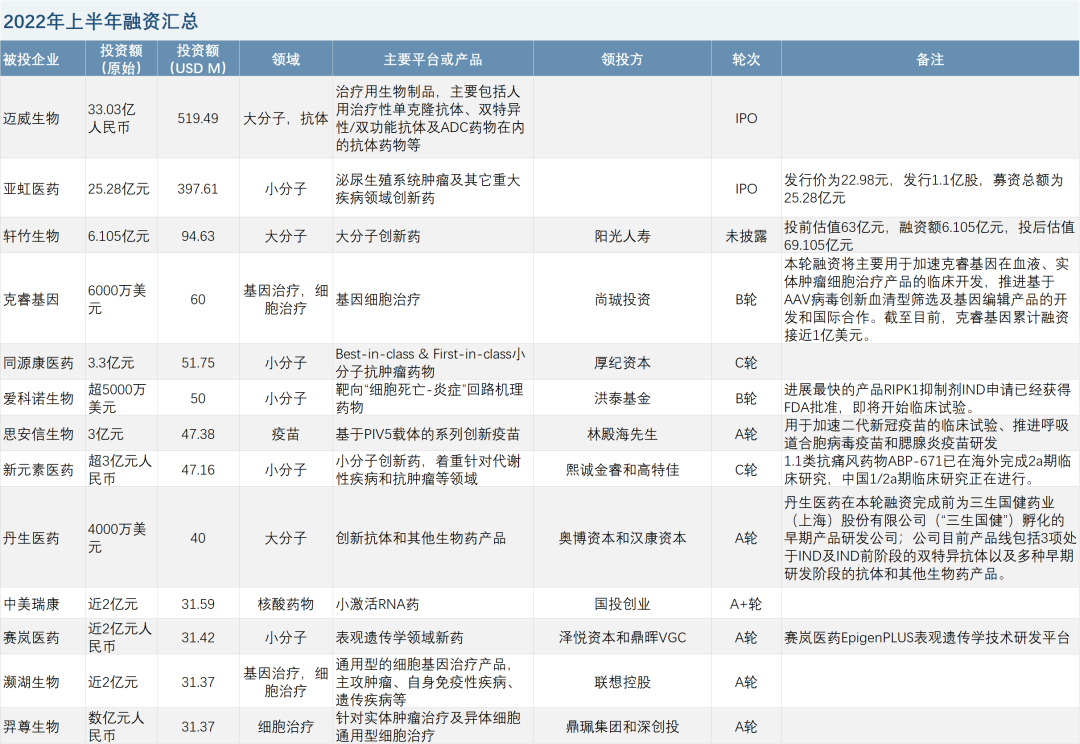Click the 2022年上半年融资汇总 title
The image size is (1080, 744).
coord(100,19)
